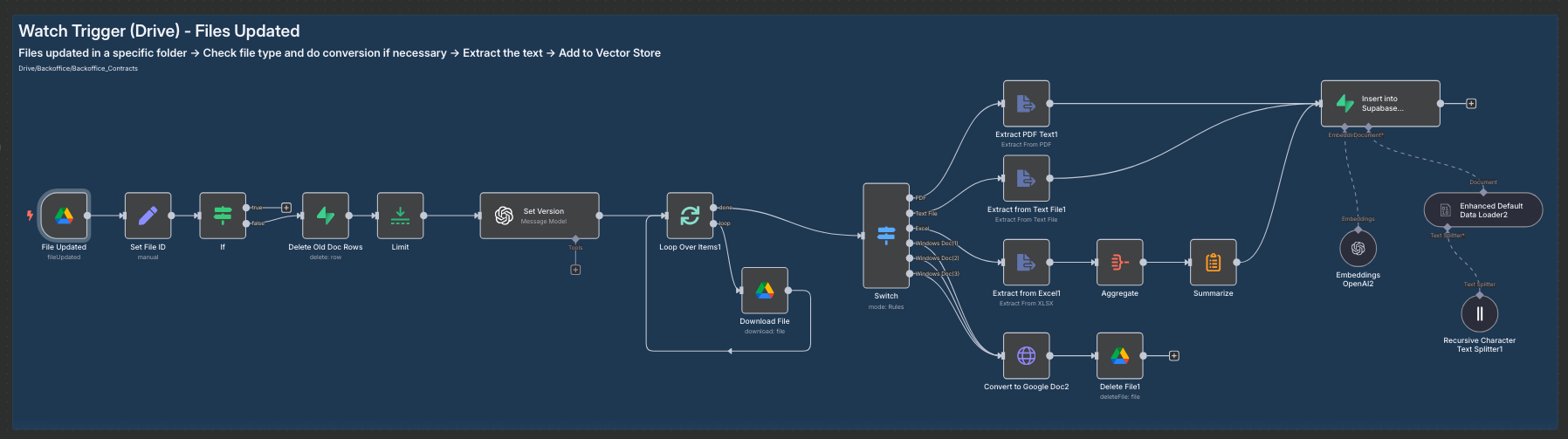Click the Embeddings connector under Insert into Supabase
The height and width of the screenshot is (439, 1568).
[x=1344, y=127]
